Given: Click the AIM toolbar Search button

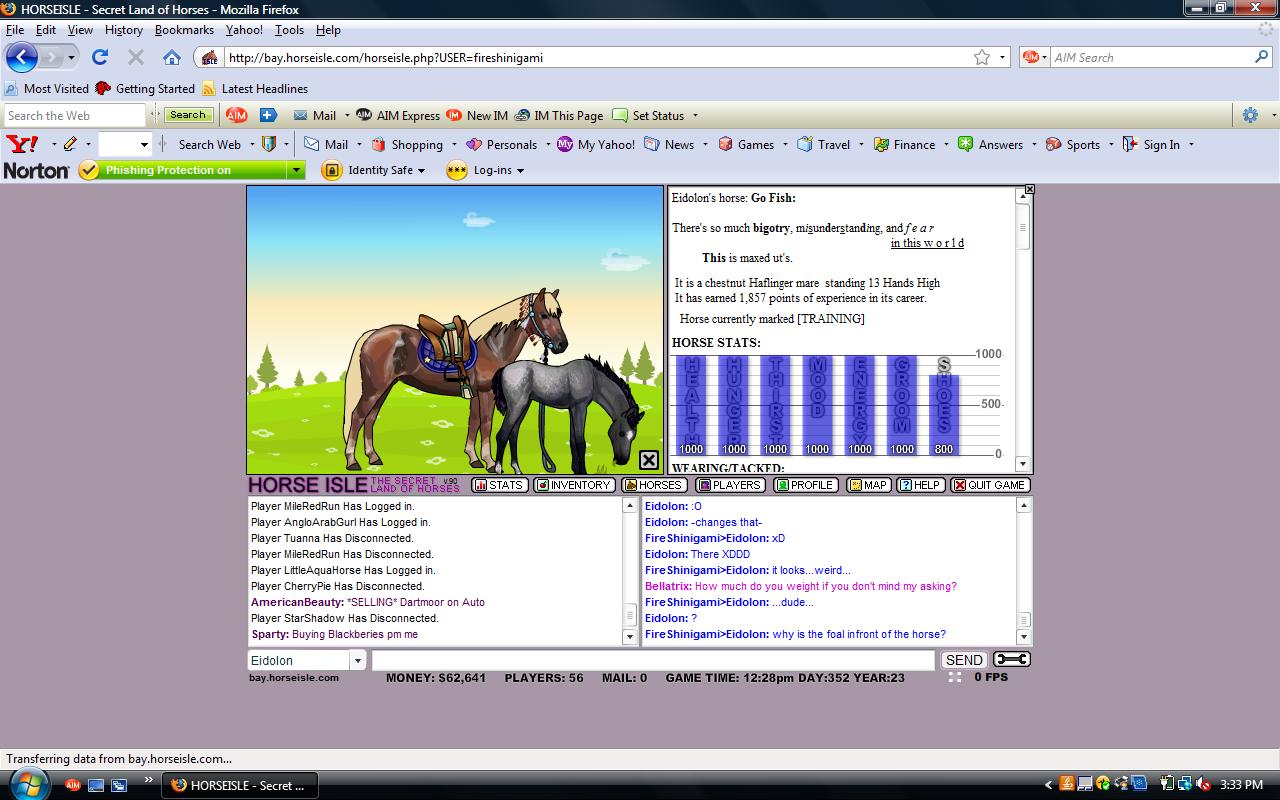Looking at the screenshot, I should [187, 115].
